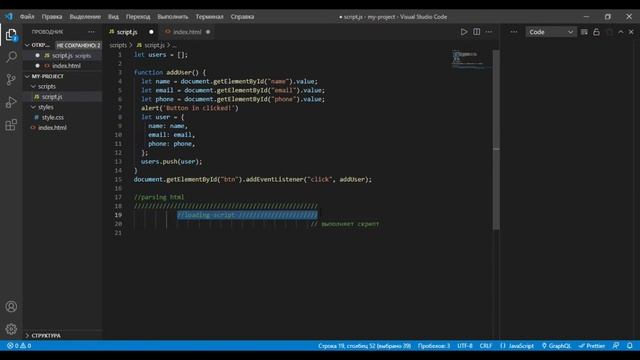The width and height of the screenshot is (640, 360).
Task: Click the //parsing html comment line
Action: (x=159, y=197)
